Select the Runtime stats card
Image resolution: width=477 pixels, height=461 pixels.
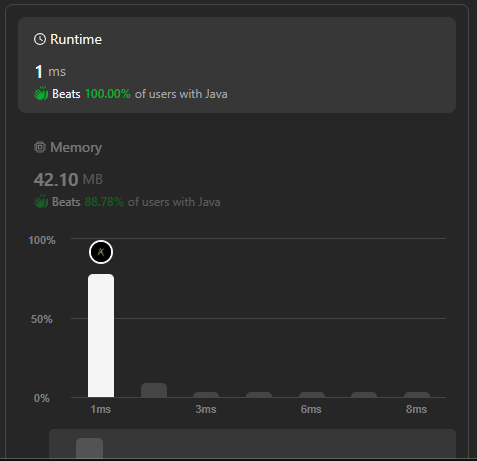[x=237, y=65]
